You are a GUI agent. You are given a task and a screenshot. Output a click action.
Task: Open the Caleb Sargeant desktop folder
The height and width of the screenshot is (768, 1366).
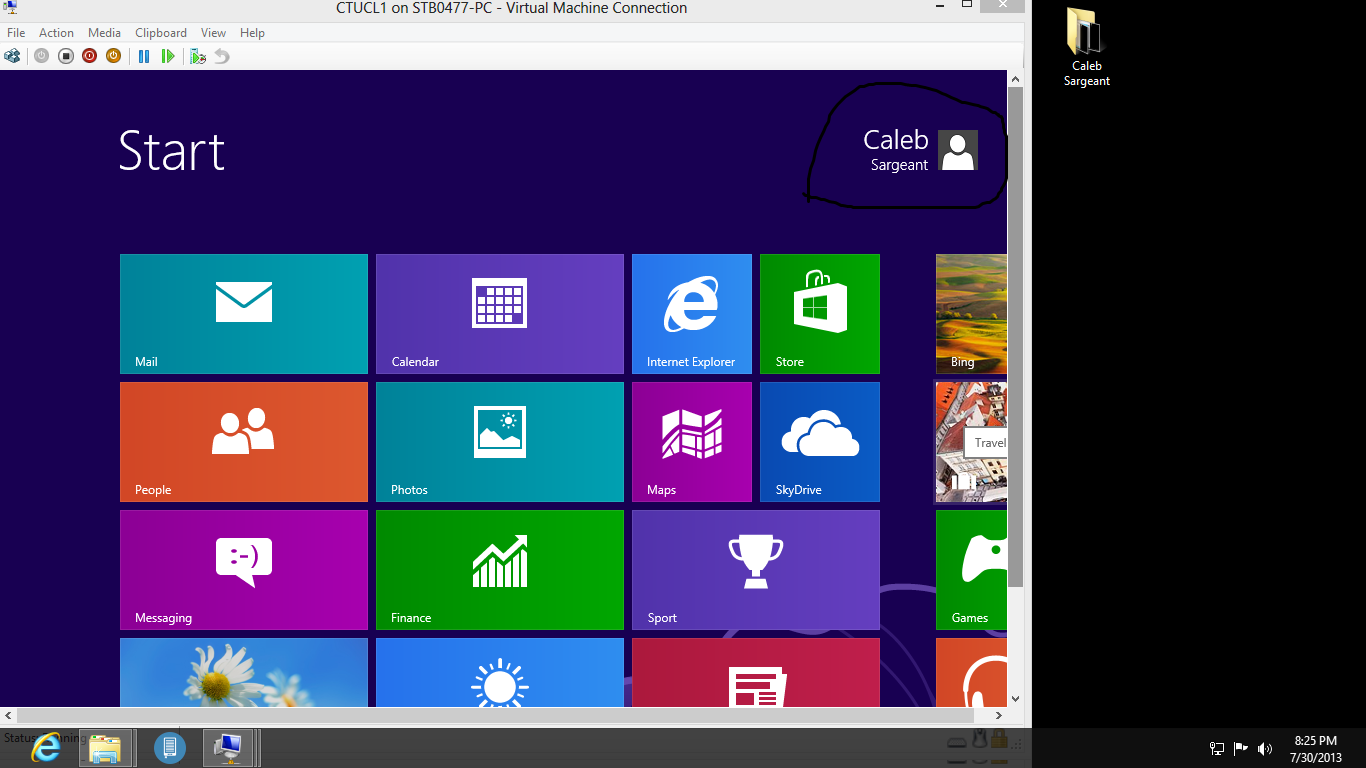coord(1086,47)
